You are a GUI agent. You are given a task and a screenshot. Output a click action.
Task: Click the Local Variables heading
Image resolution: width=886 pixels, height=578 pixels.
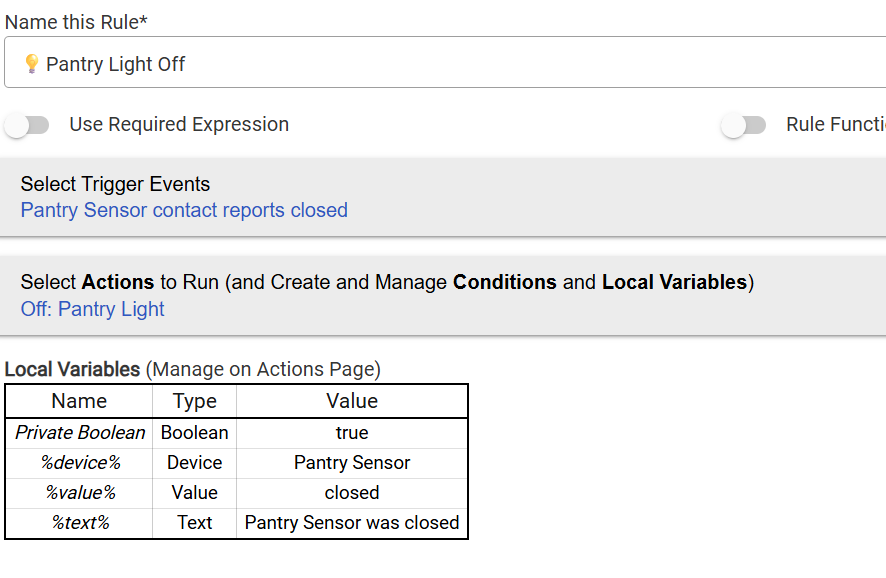point(72,370)
